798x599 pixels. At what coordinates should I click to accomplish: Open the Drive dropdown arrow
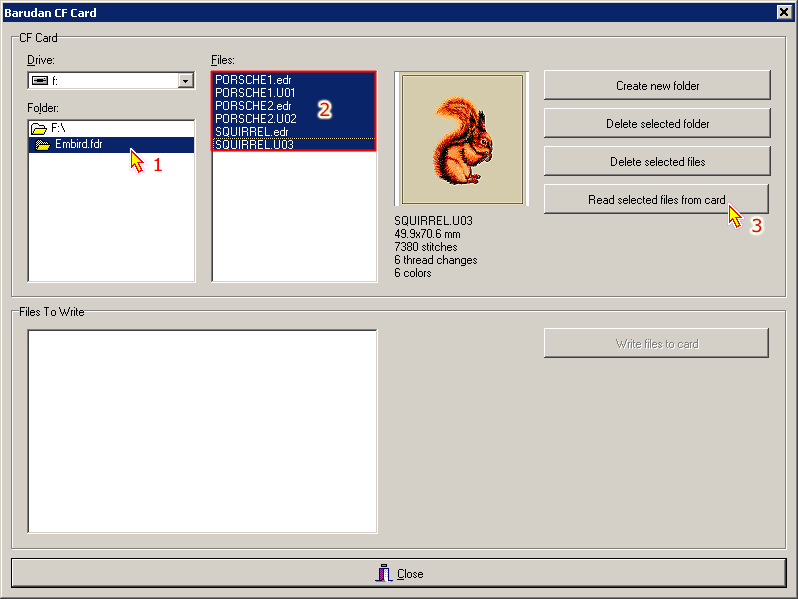point(186,81)
